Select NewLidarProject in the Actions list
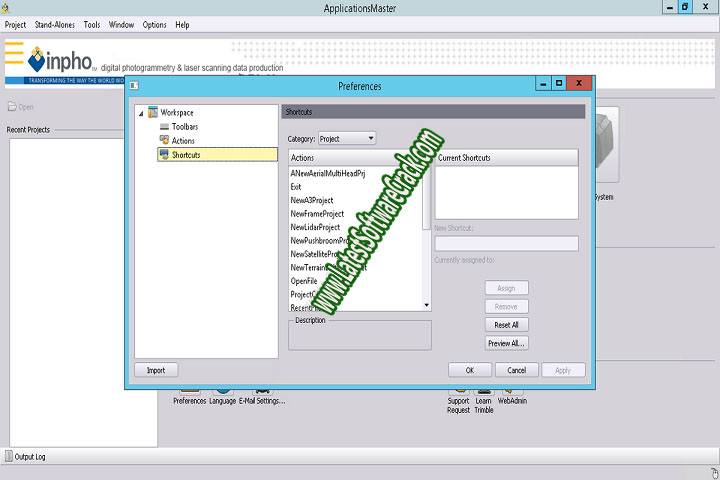 [315, 227]
